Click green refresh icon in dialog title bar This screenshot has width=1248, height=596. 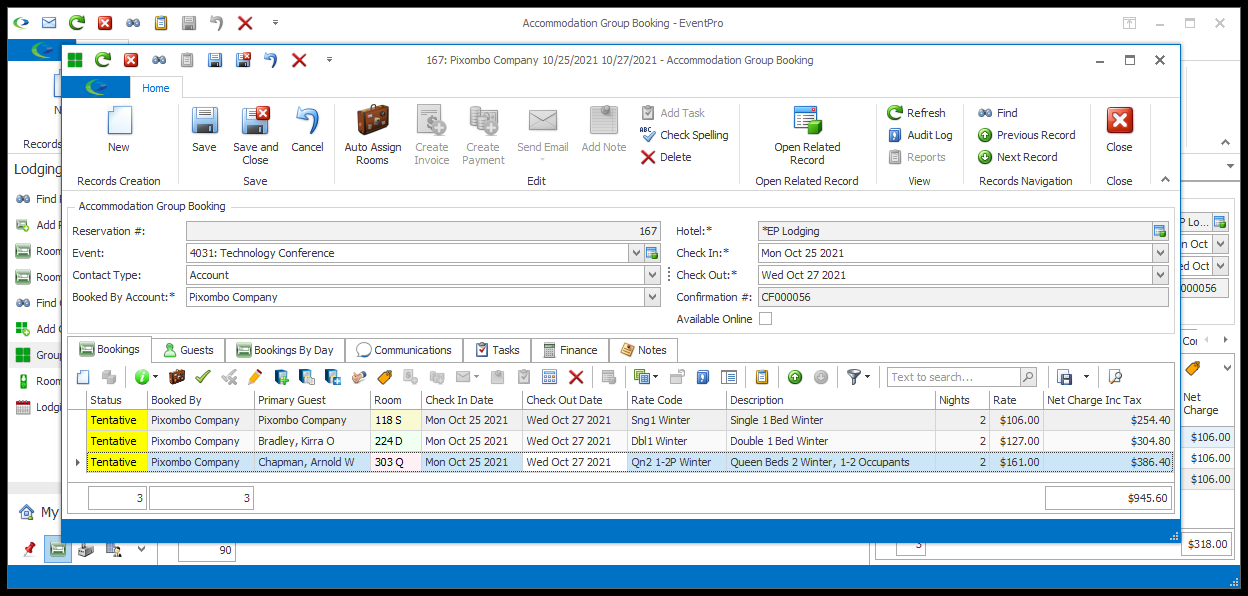coord(102,60)
